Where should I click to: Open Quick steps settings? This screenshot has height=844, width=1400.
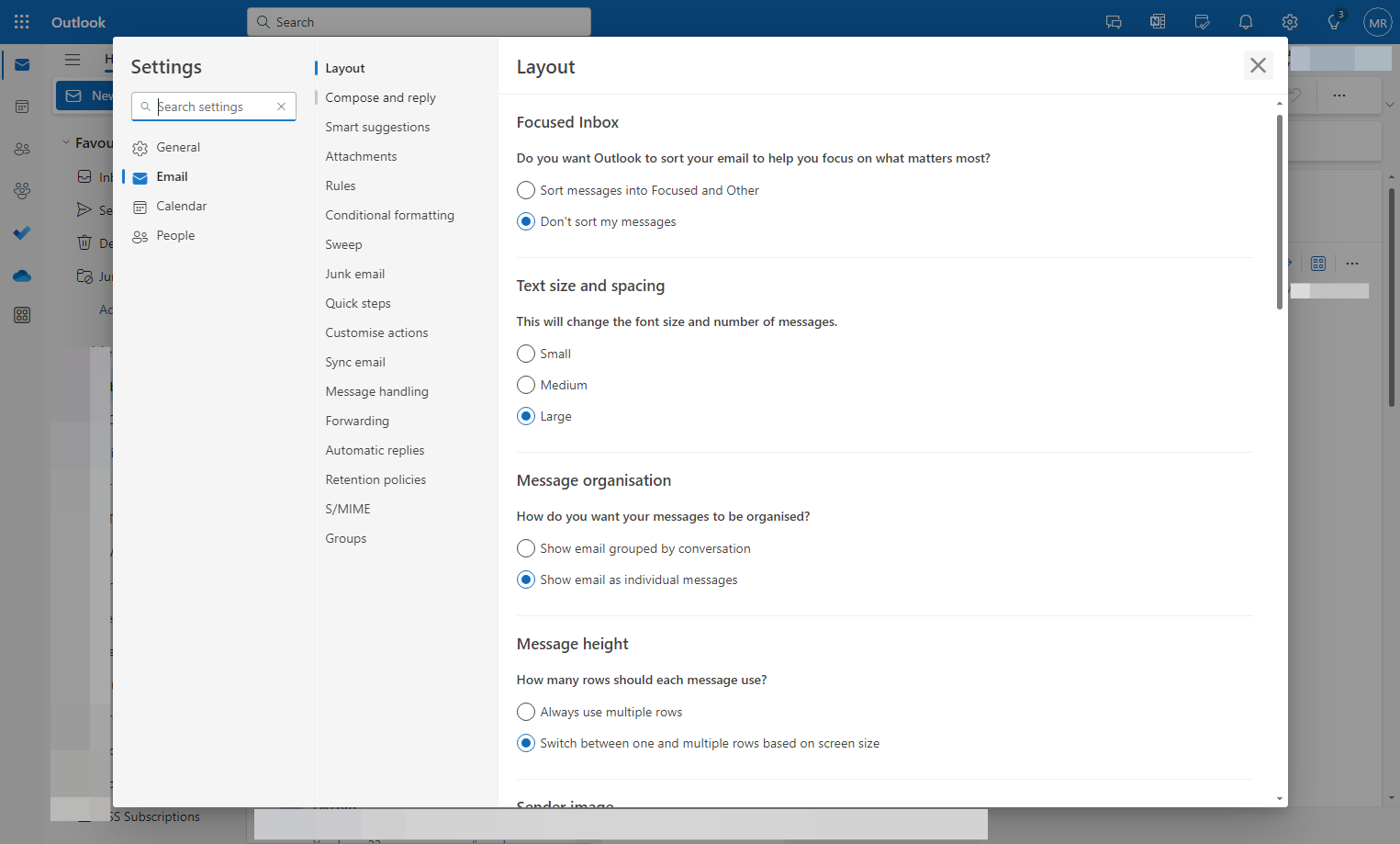[358, 303]
